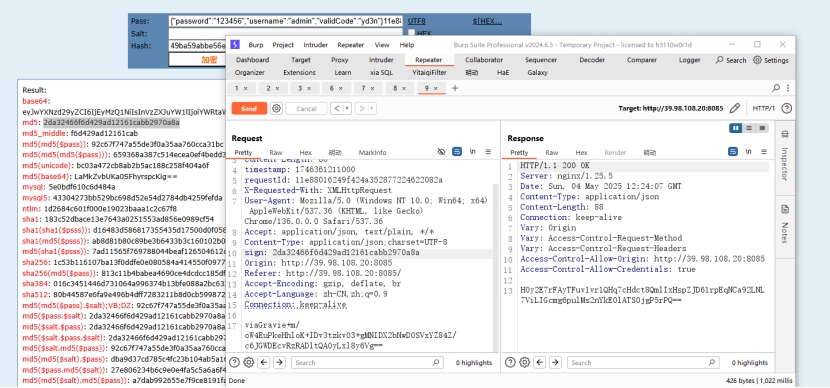Click the HTTP/1 protocol selector
The width and height of the screenshot is (830, 388).
(763, 109)
